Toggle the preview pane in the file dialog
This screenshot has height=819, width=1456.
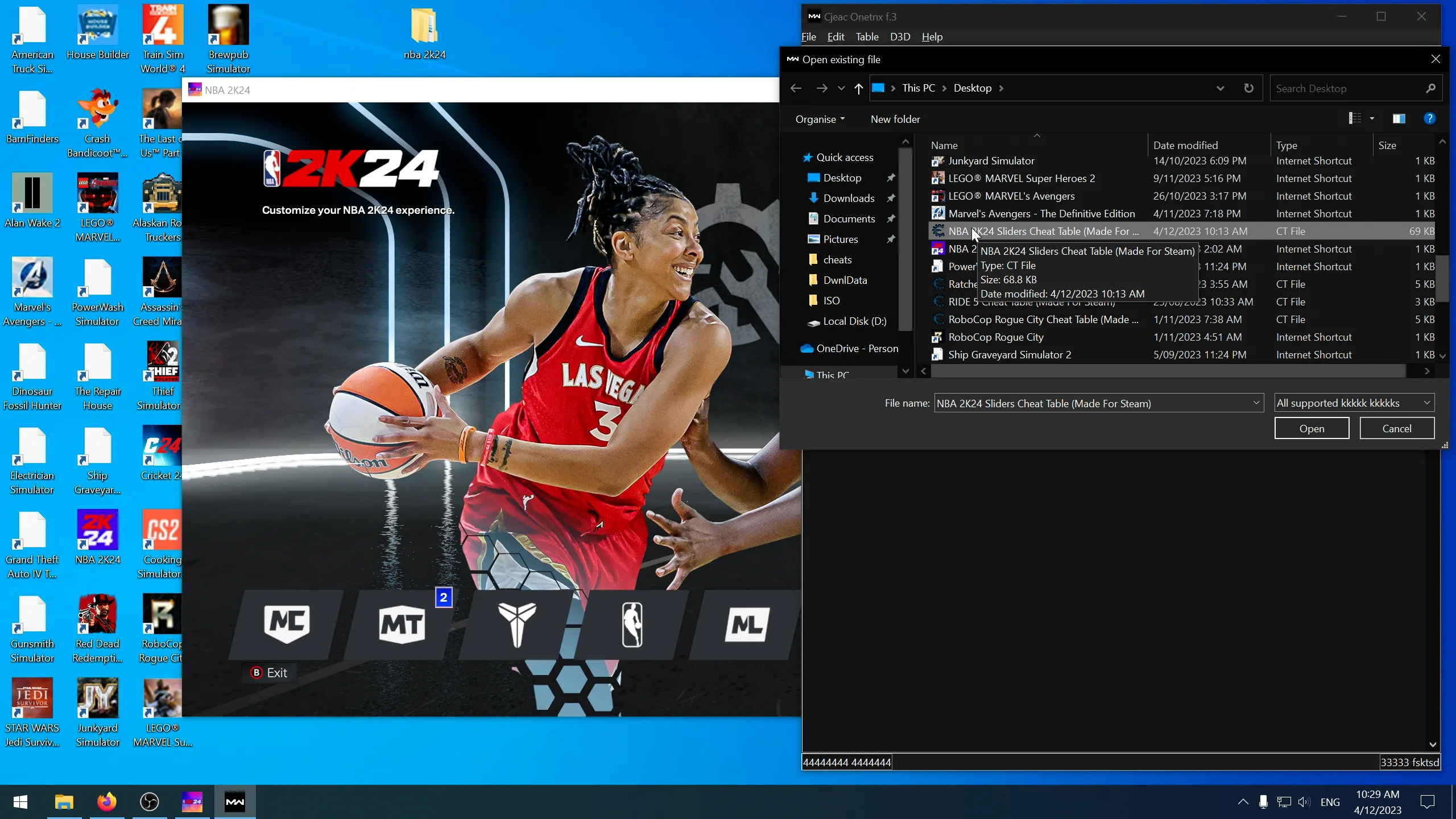(1399, 118)
